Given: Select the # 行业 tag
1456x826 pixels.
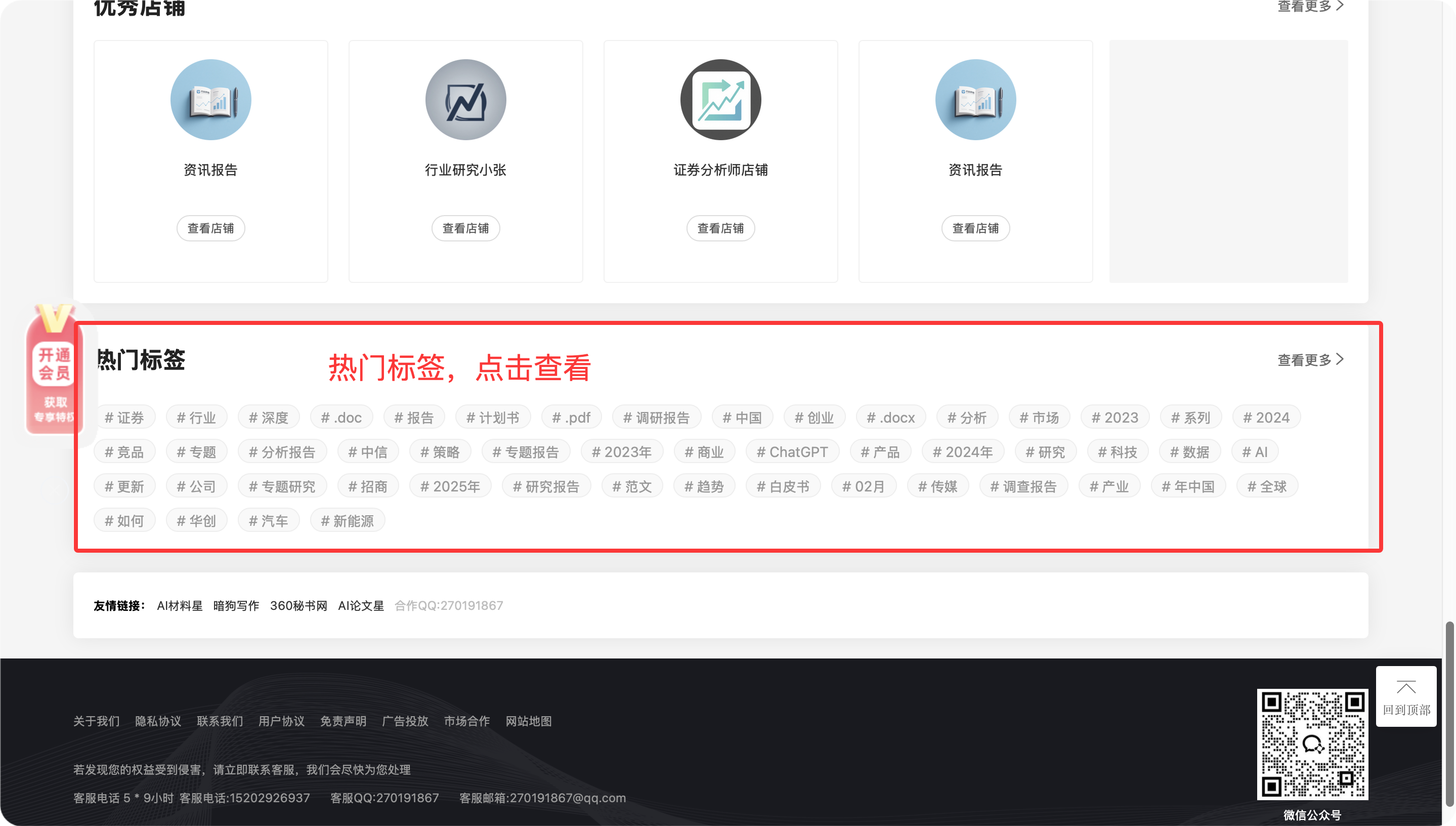Looking at the screenshot, I should tap(196, 418).
